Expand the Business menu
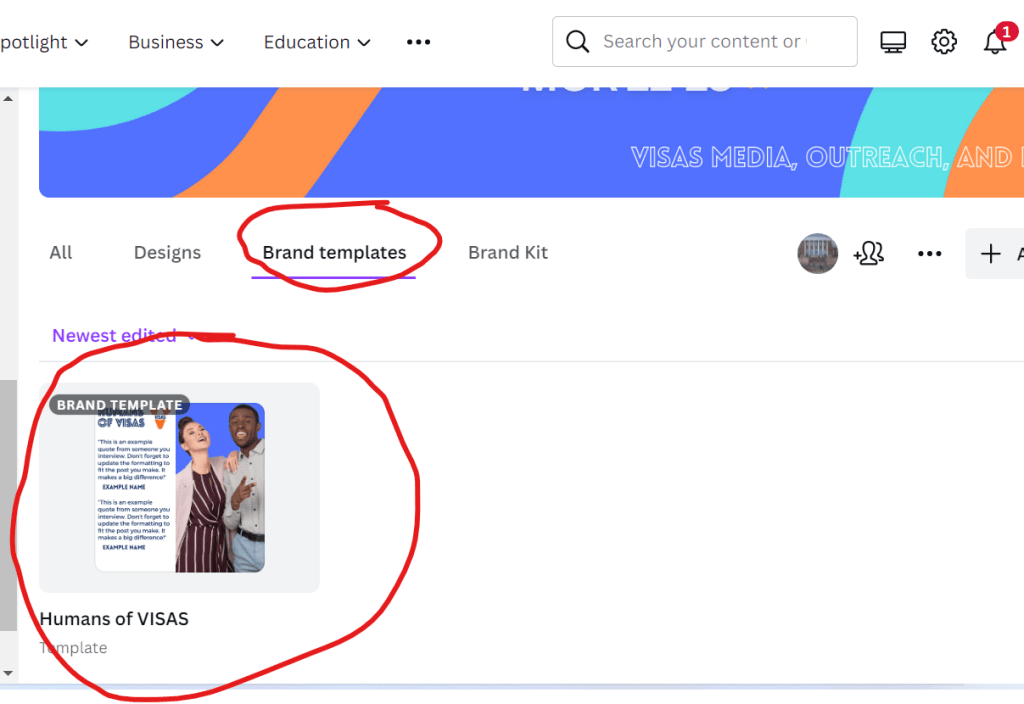 [x=176, y=42]
